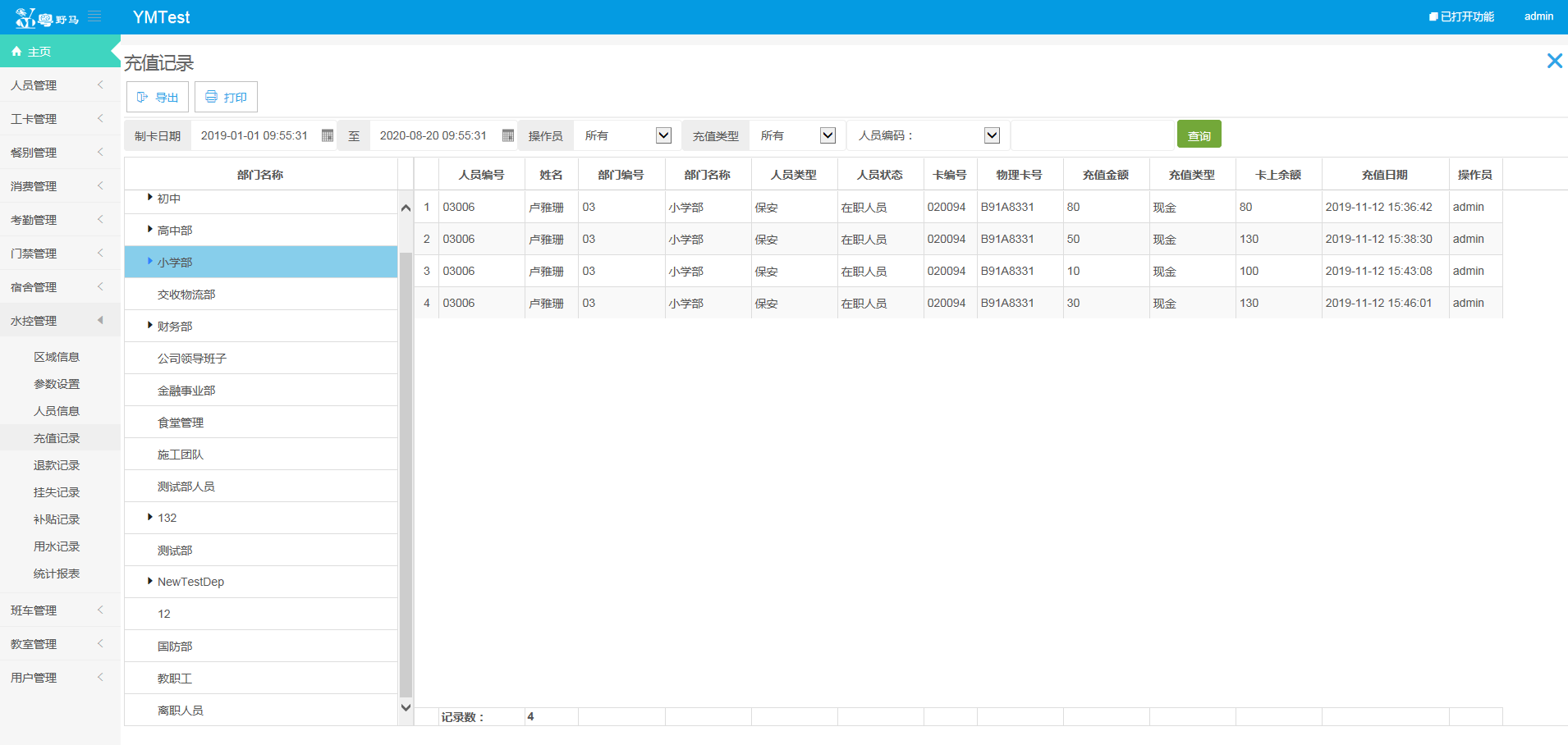Screen dimensions: 1568x745
Task: Click the search keyword input field
Action: click(x=1092, y=135)
